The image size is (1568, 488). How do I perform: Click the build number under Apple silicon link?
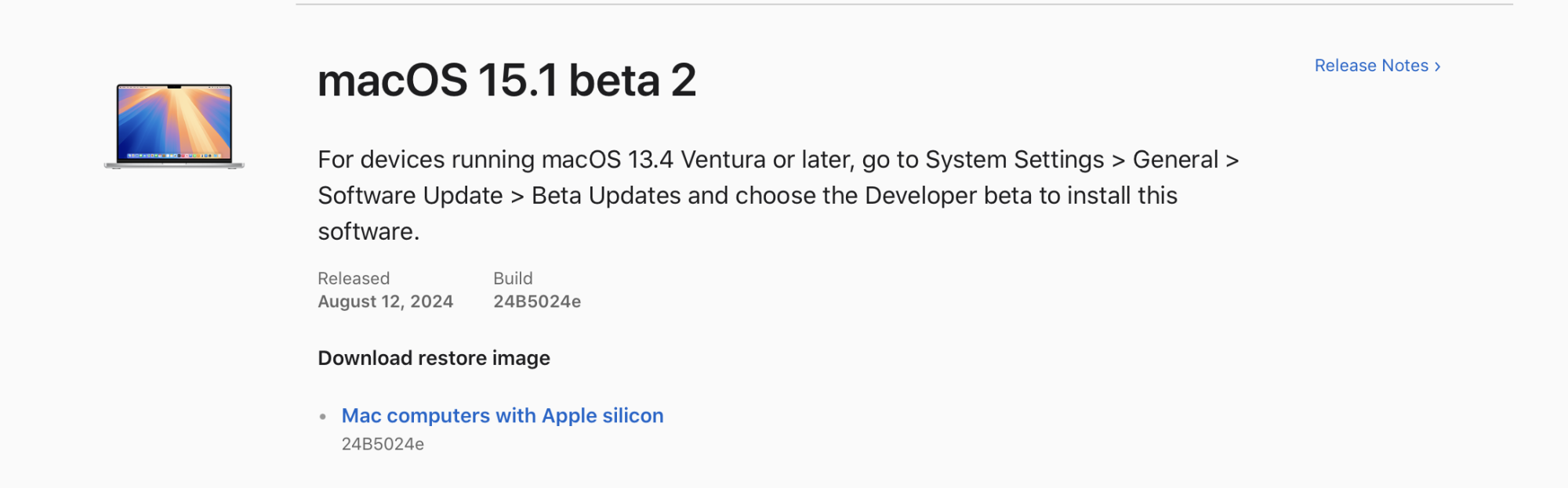[x=383, y=444]
